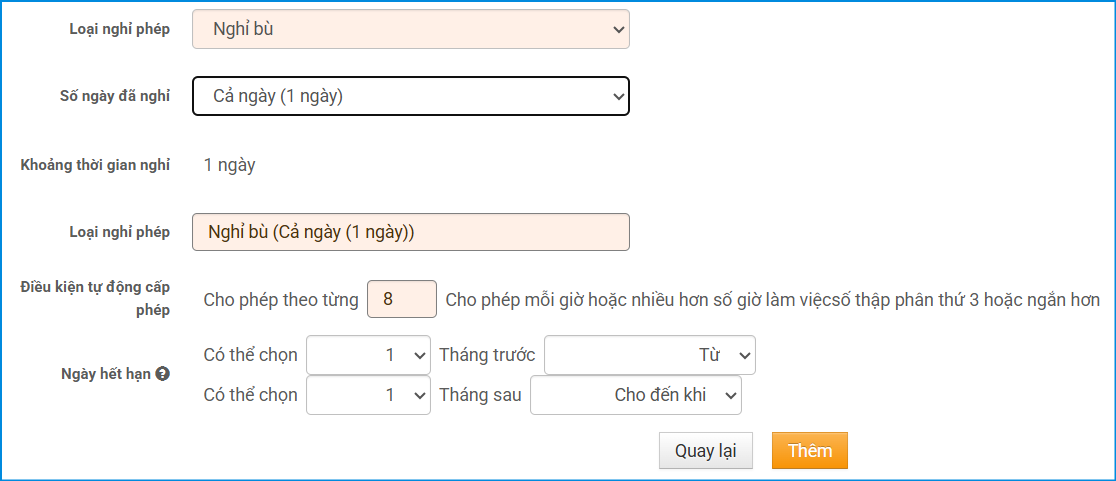Click the Khoảng thời gian nghỉ label

[x=95, y=165]
